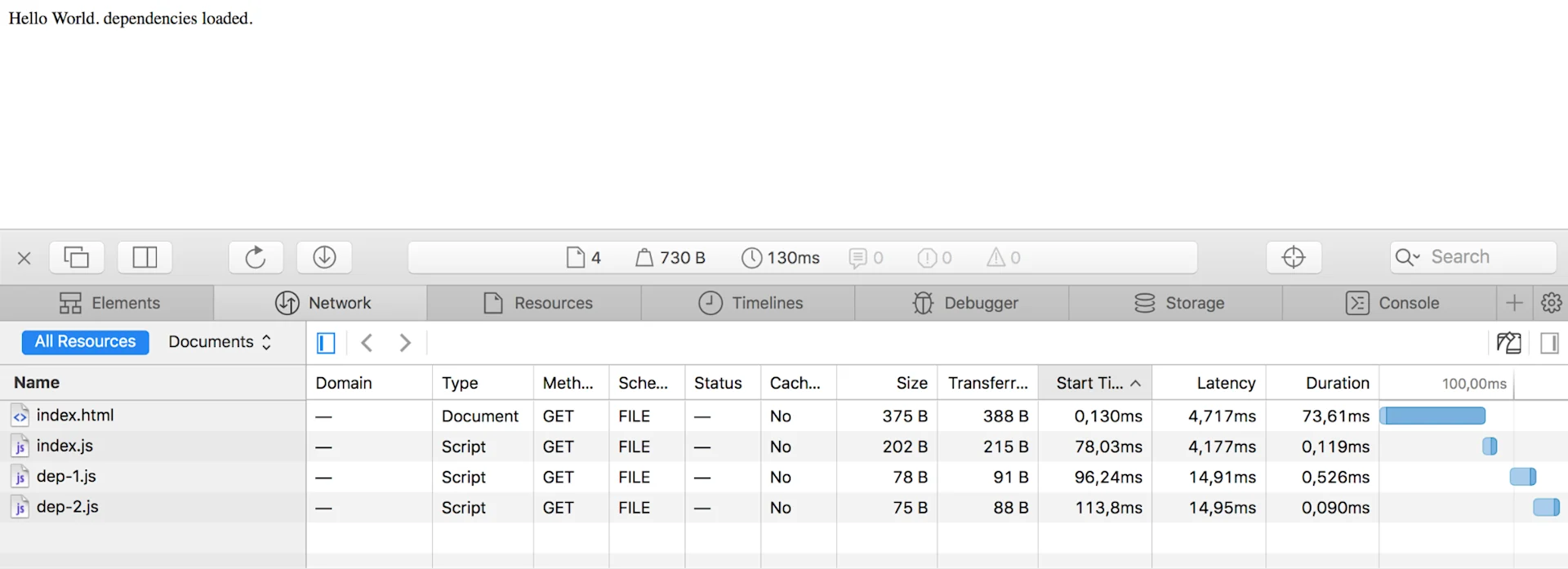Sort by the Start Time column header

pos(1095,383)
